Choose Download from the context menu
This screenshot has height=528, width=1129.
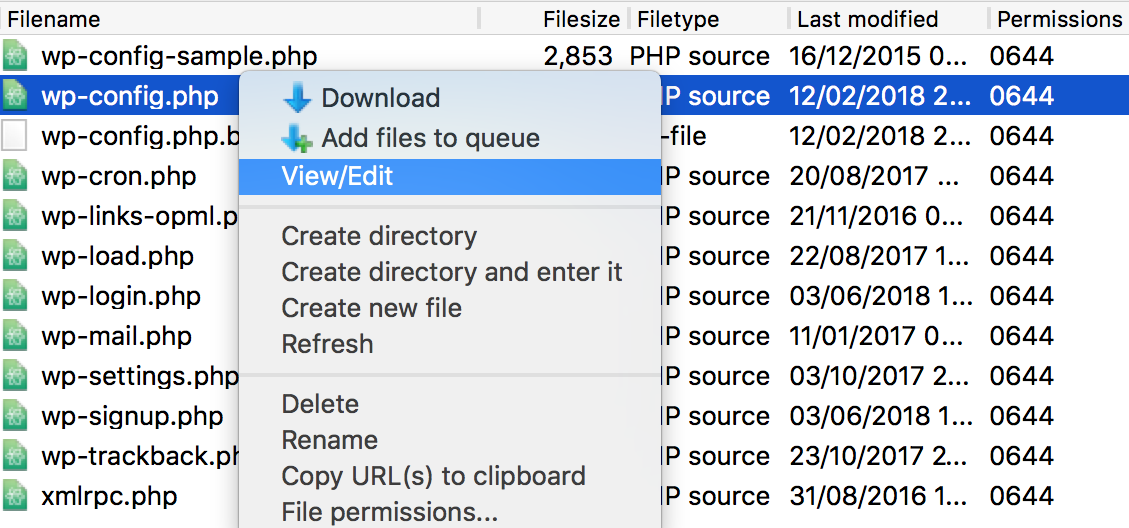click(450, 98)
